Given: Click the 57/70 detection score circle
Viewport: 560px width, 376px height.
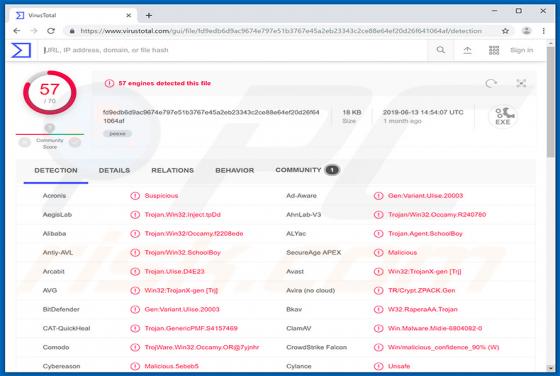Looking at the screenshot, I should (50, 93).
